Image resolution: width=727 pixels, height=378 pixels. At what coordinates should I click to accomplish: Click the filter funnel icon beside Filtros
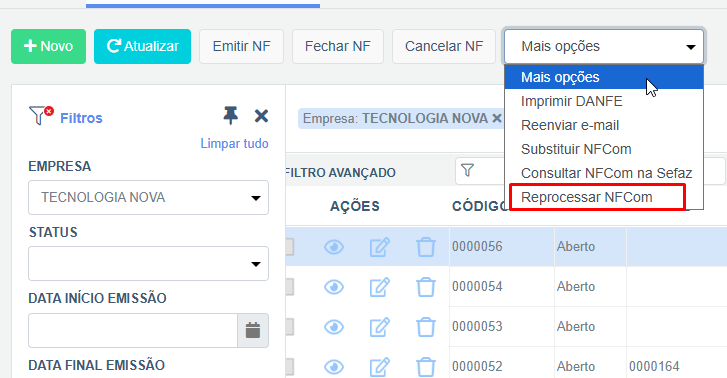40,115
